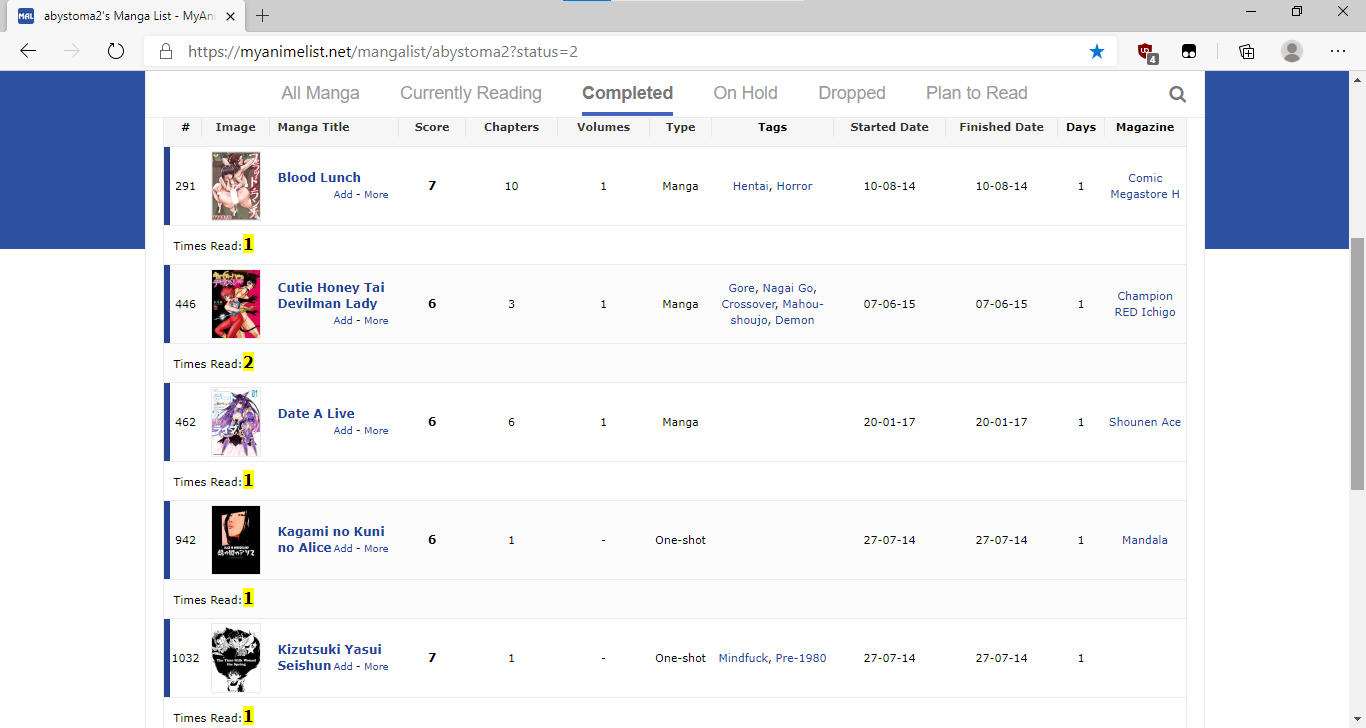Open the browser Collections icon
This screenshot has width=1366, height=728.
[1246, 50]
